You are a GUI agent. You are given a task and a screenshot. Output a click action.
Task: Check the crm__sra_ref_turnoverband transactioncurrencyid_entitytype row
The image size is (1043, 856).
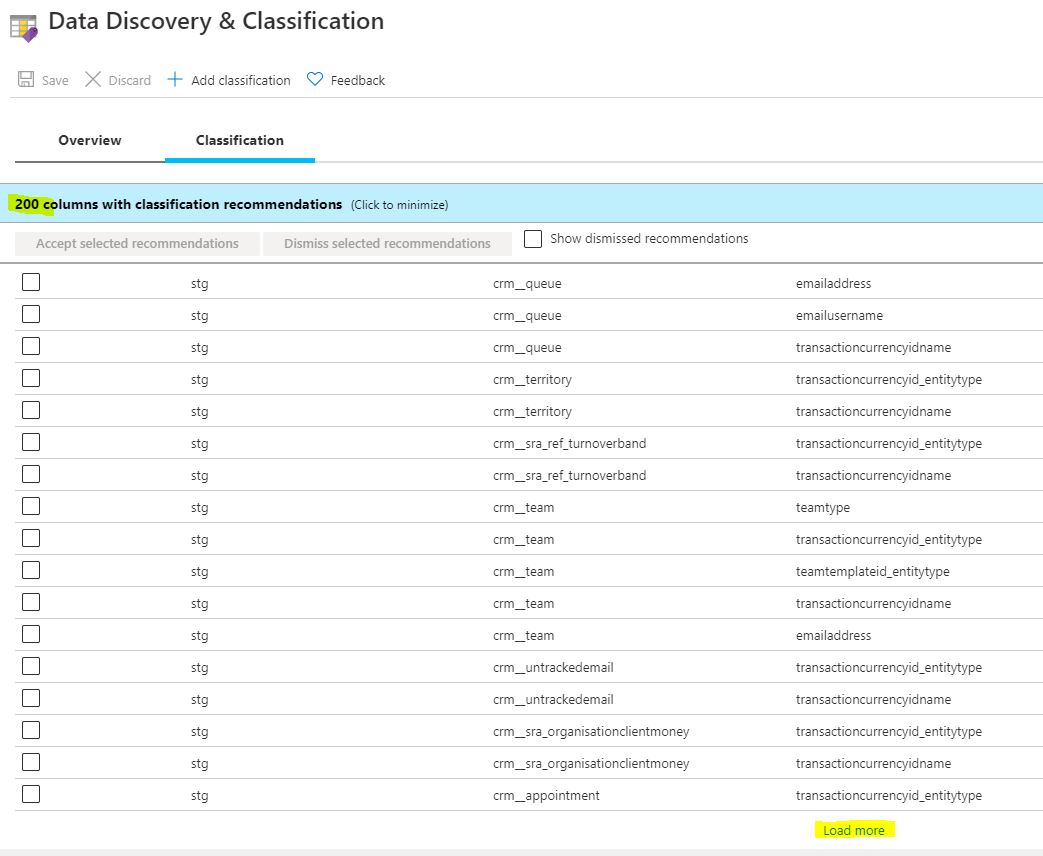click(x=30, y=442)
